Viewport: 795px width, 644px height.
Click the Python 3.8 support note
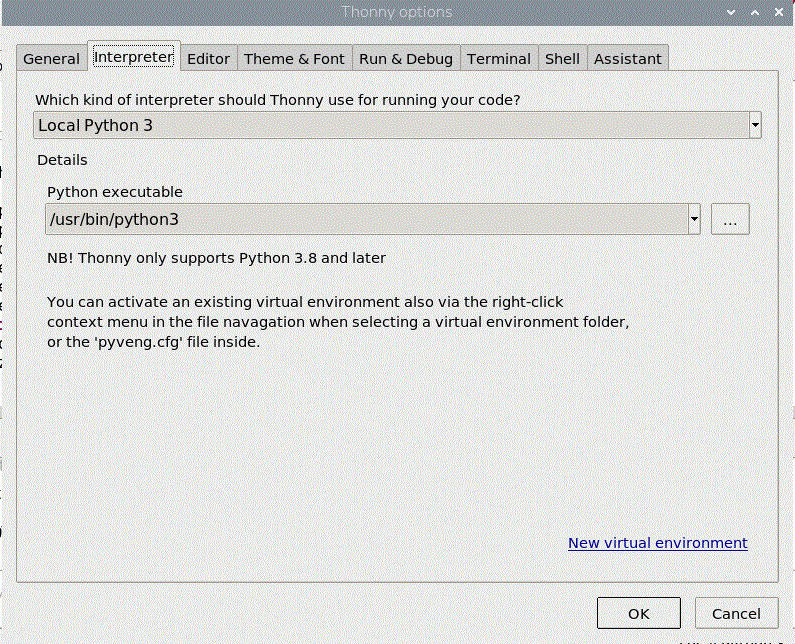(216, 258)
